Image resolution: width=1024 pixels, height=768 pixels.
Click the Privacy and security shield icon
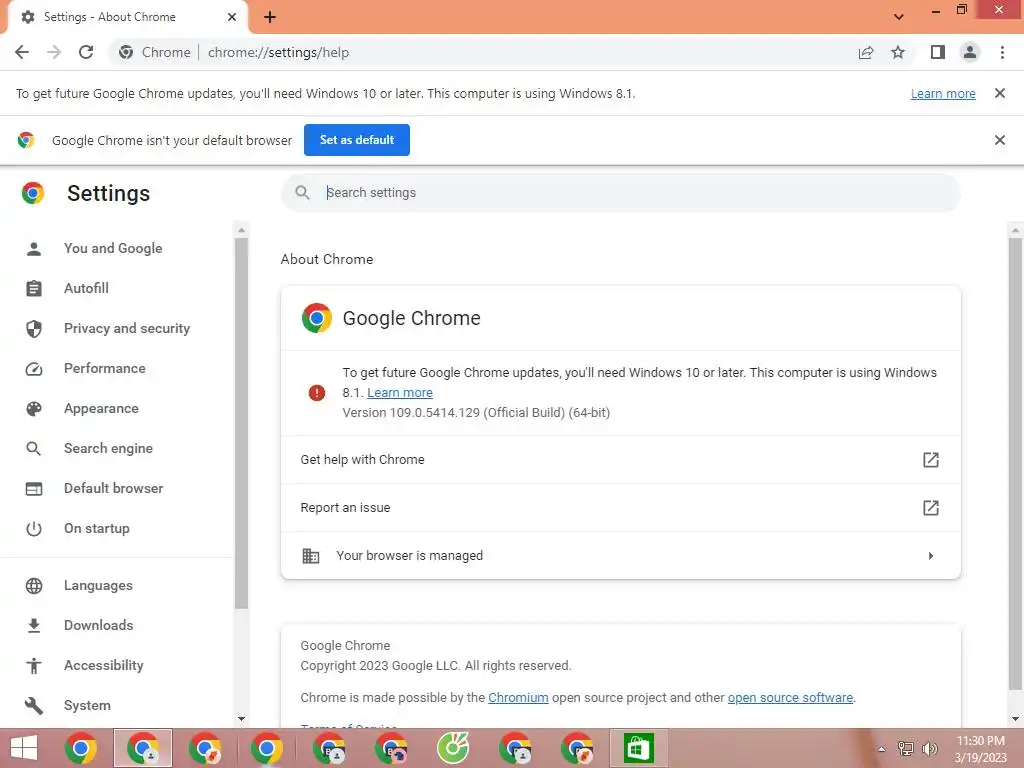click(34, 328)
